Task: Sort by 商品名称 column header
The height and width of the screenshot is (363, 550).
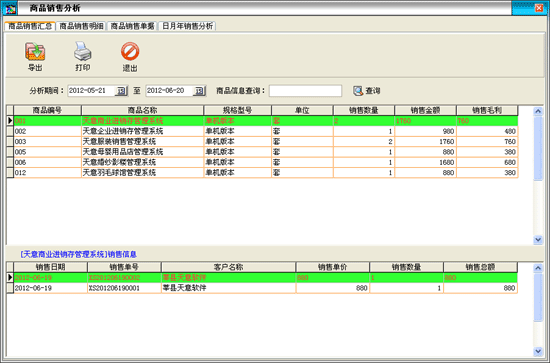Action: [142, 110]
